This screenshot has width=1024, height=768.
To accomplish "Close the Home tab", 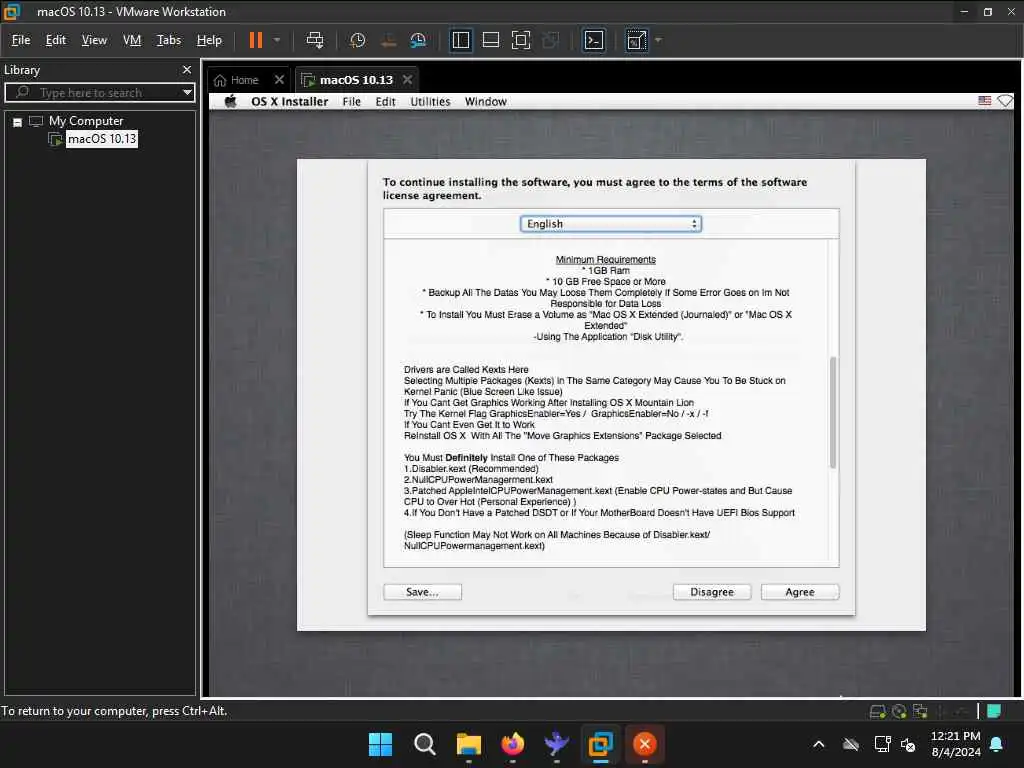I will click(279, 80).
